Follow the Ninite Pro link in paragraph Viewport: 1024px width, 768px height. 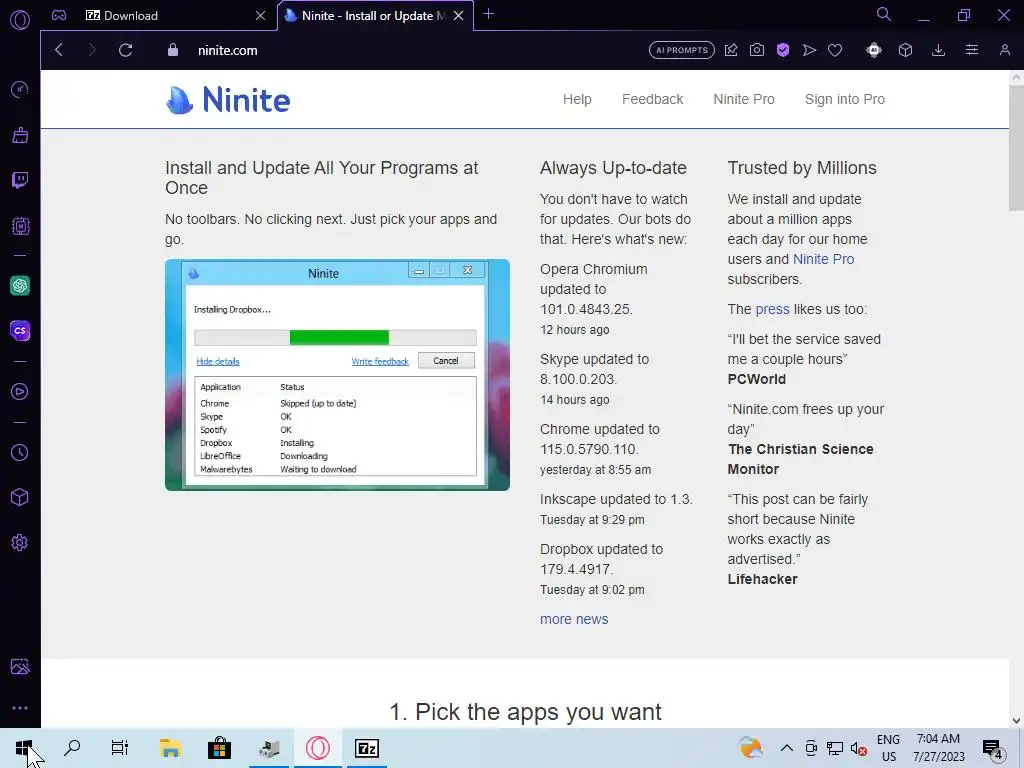coord(823,259)
